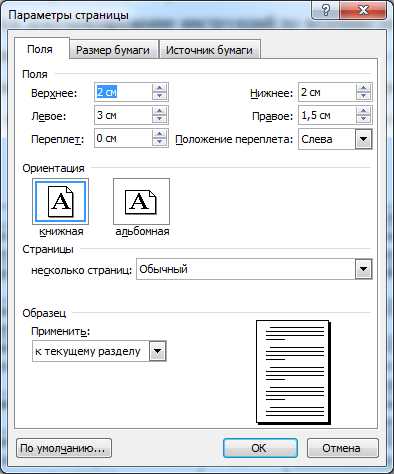Click the несколько страниц label

(x=82, y=270)
